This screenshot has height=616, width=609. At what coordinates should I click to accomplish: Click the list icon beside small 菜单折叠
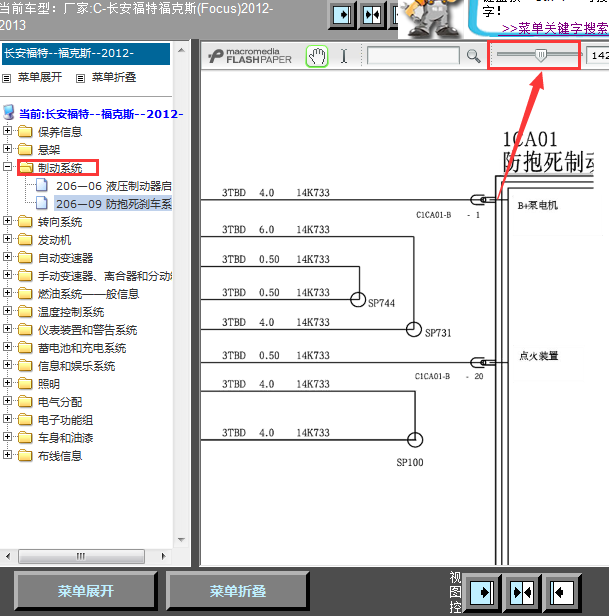click(80, 79)
